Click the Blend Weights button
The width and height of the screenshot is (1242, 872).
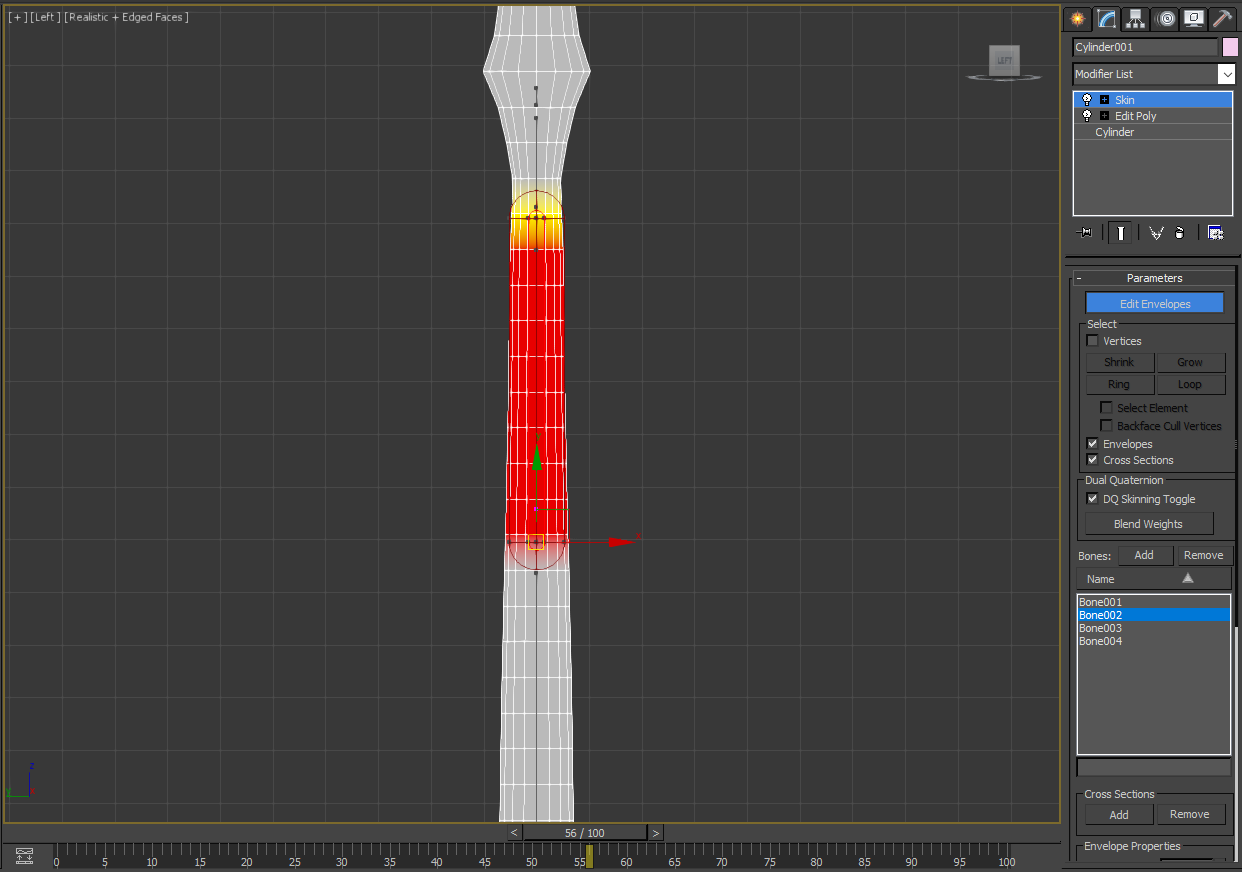click(1148, 524)
